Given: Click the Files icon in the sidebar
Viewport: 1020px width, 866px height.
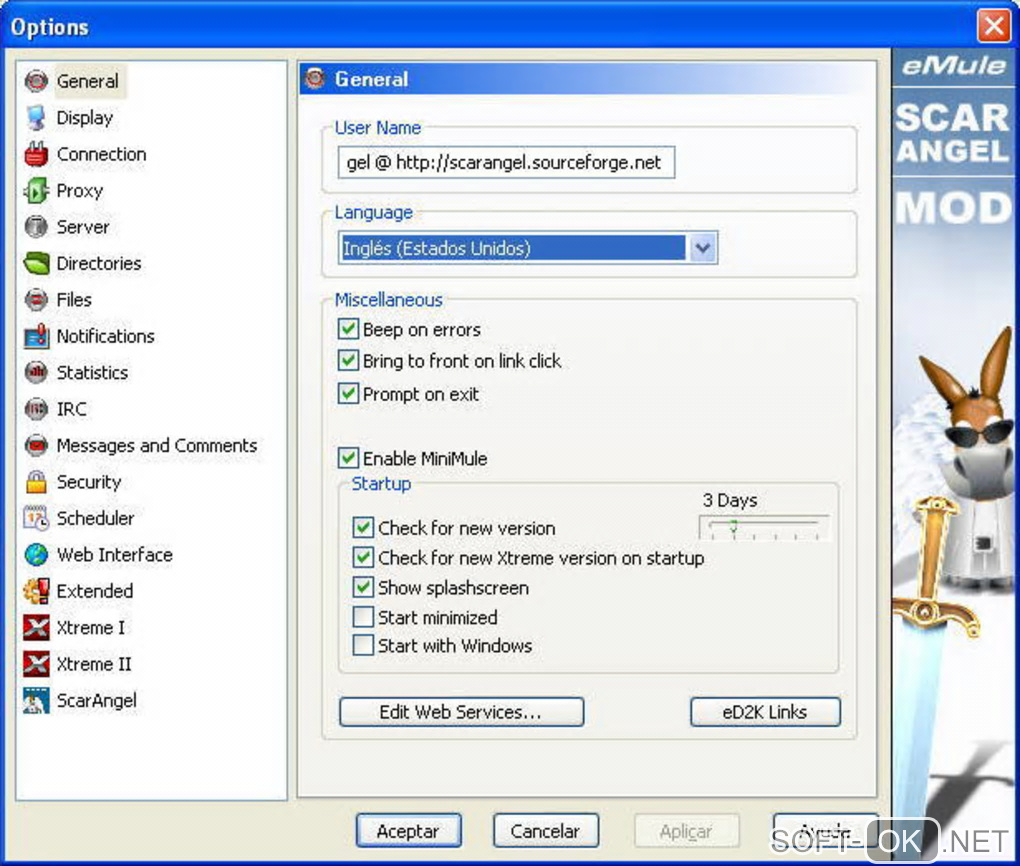Looking at the screenshot, I should [36, 300].
